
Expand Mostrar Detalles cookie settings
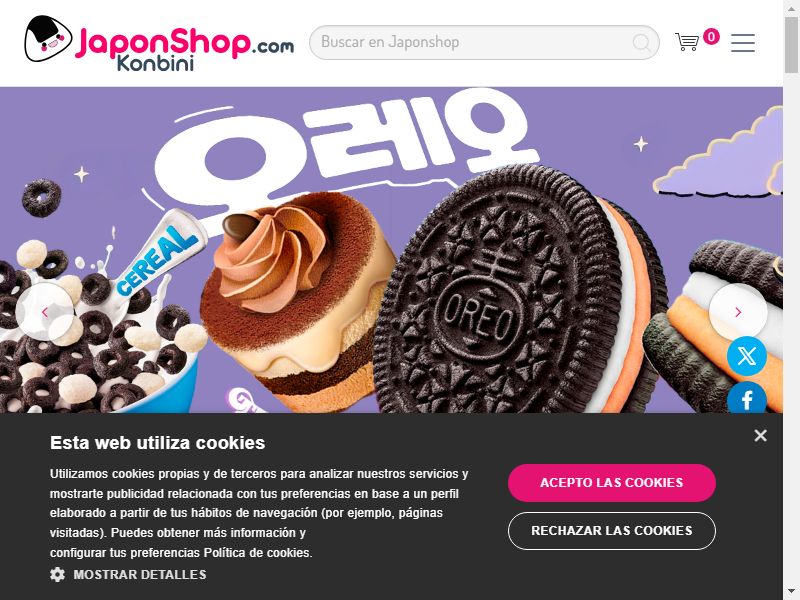(140, 574)
